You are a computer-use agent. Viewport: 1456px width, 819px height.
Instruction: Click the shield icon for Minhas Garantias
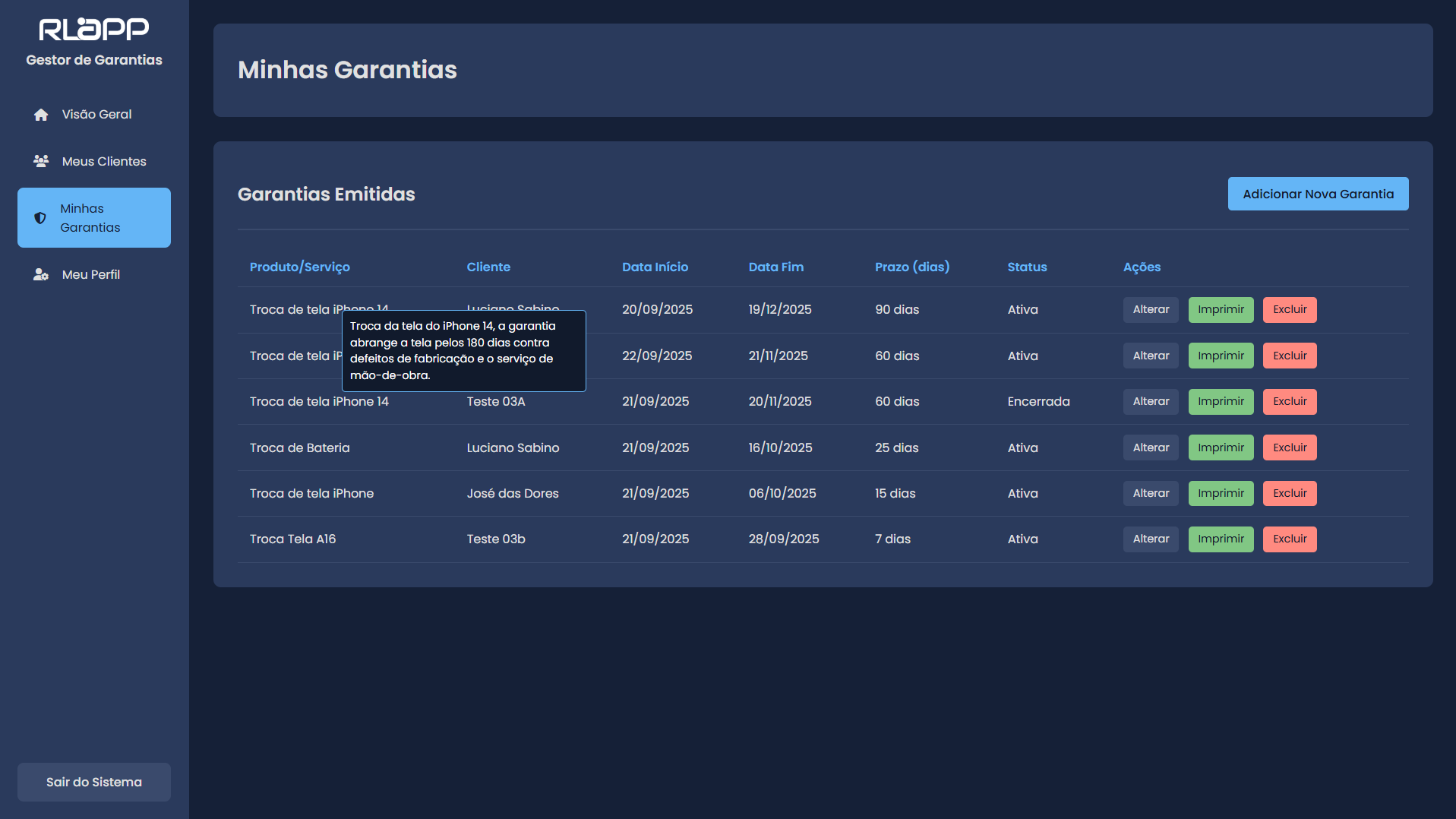click(x=40, y=218)
